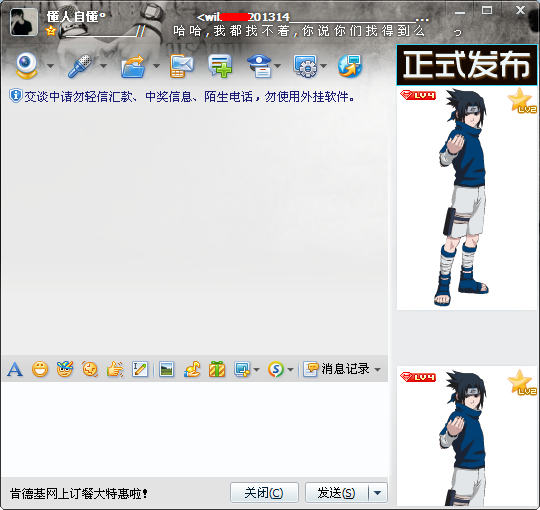
Task: Open the contact's avatar photo
Action: pos(24,22)
